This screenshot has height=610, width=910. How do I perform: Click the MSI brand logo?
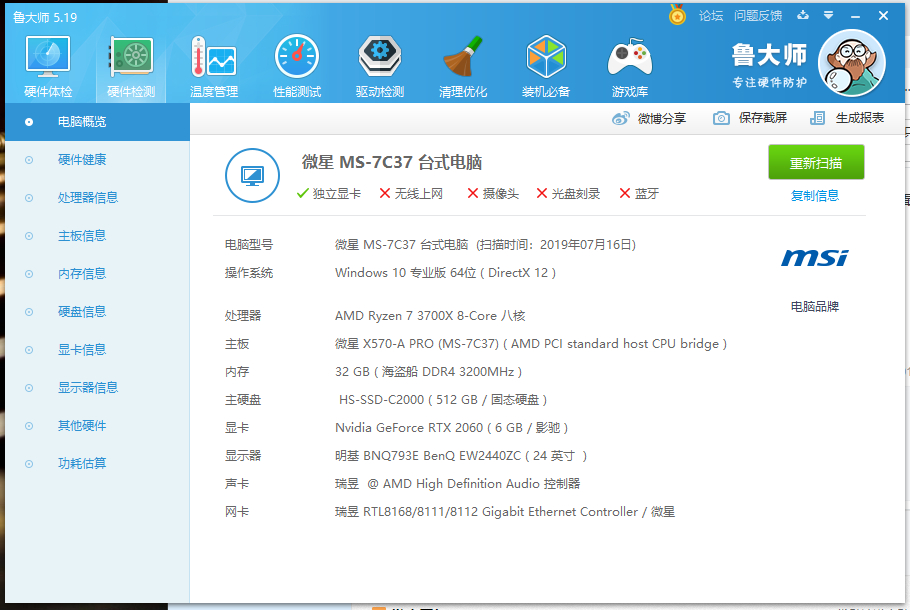tap(815, 258)
